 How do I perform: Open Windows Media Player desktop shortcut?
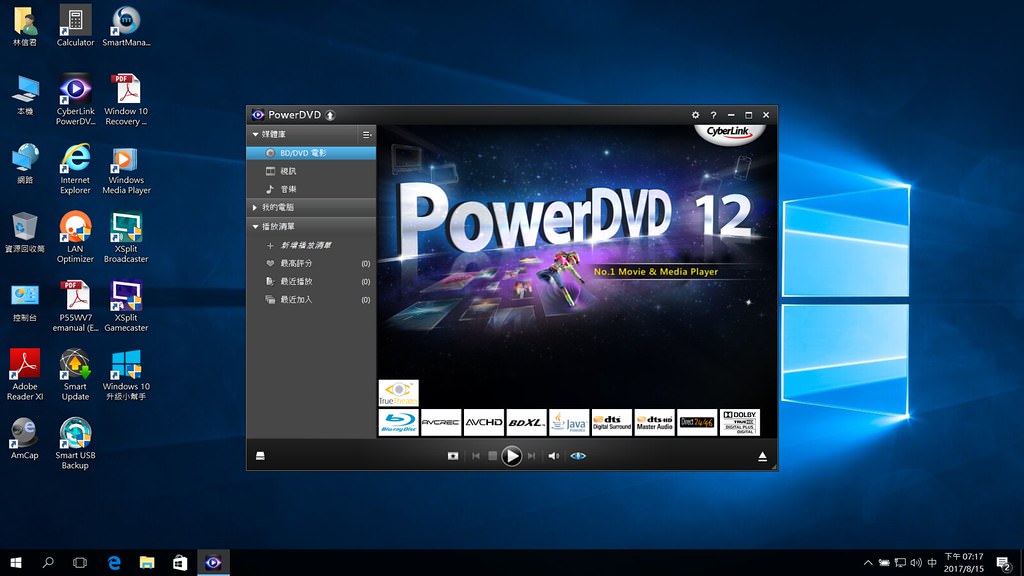tap(126, 169)
